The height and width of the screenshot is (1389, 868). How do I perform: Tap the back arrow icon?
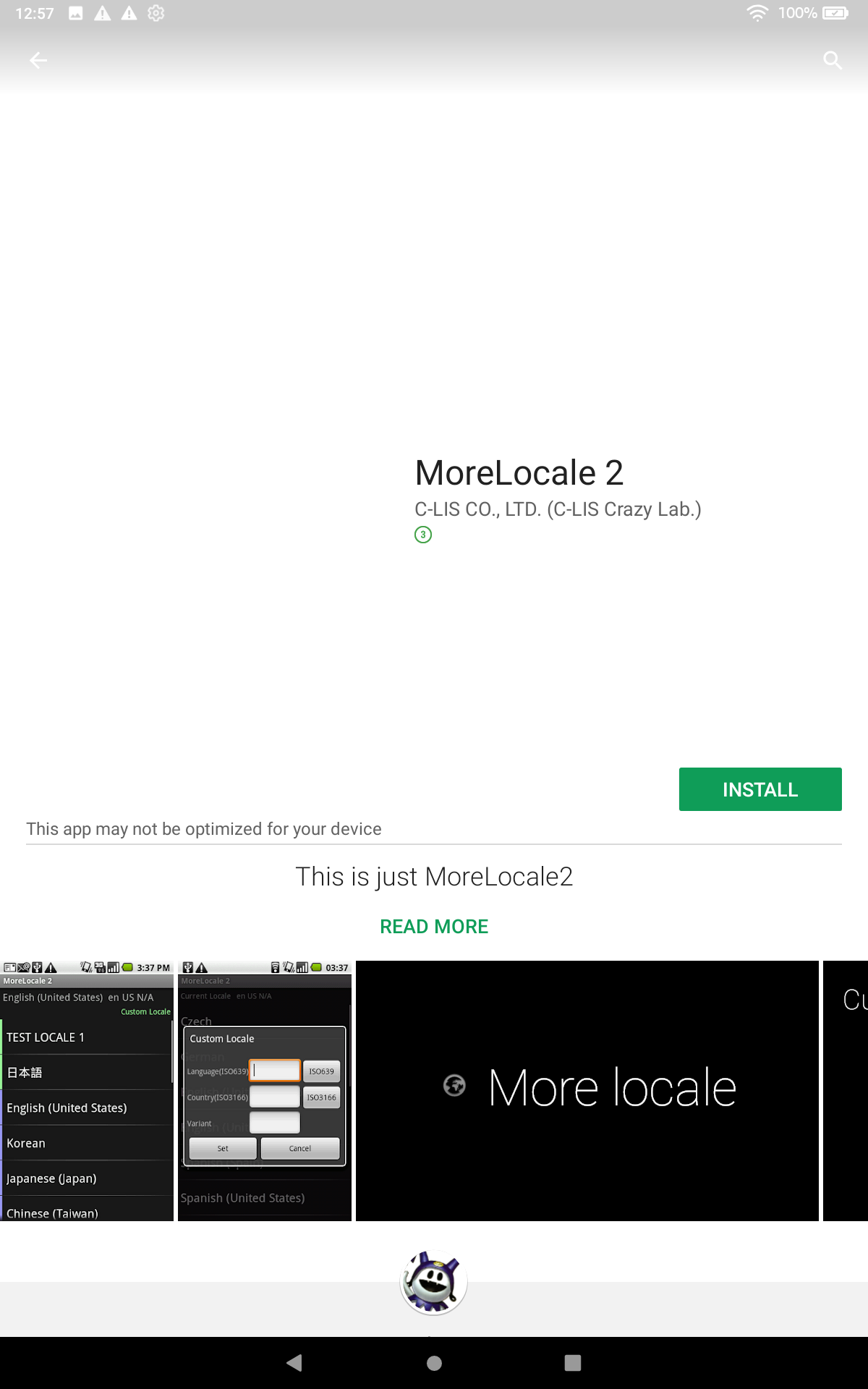tap(38, 61)
